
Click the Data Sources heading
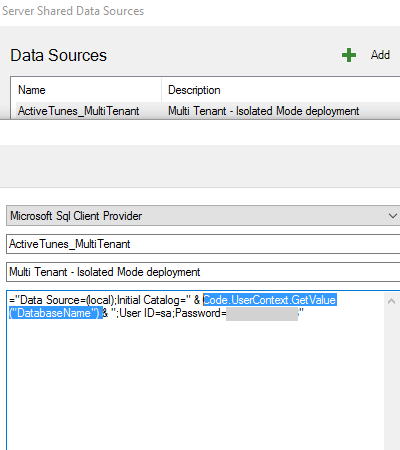pos(58,55)
